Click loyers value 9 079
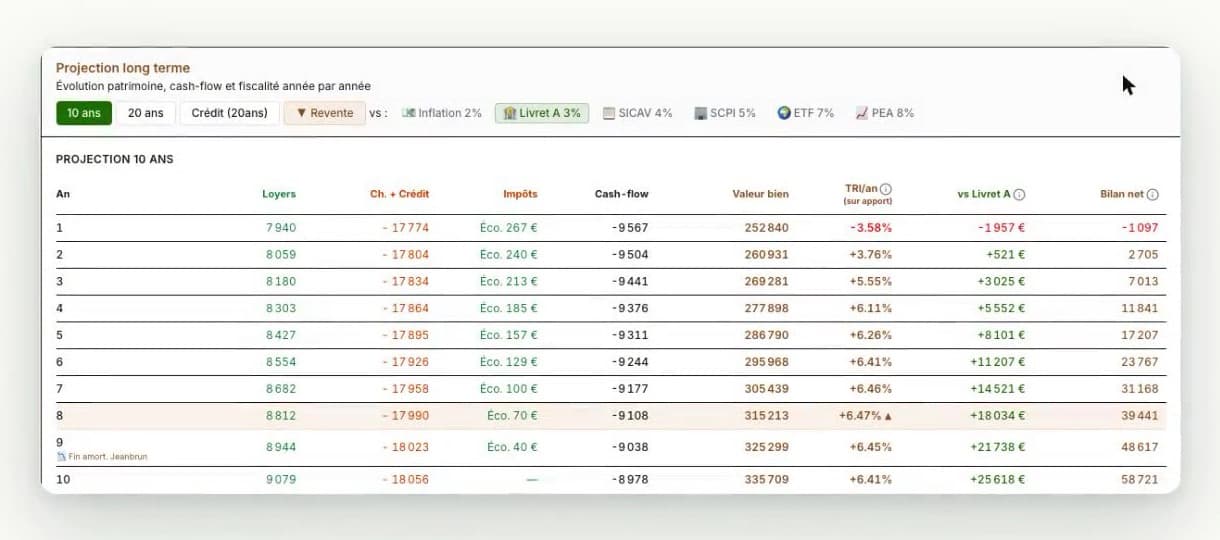Image resolution: width=1220 pixels, height=540 pixels. pos(281,480)
